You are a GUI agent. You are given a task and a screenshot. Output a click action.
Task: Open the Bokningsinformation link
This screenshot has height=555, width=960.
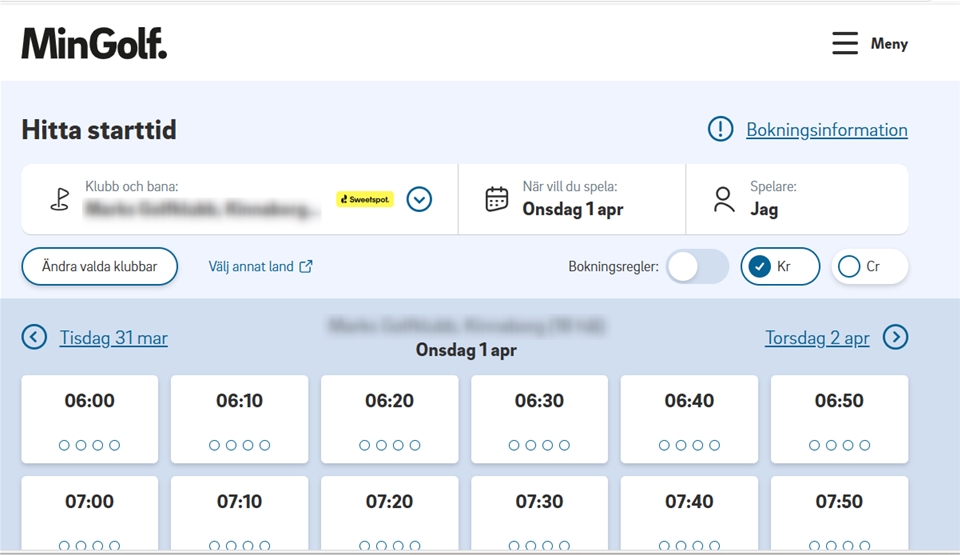pos(826,130)
